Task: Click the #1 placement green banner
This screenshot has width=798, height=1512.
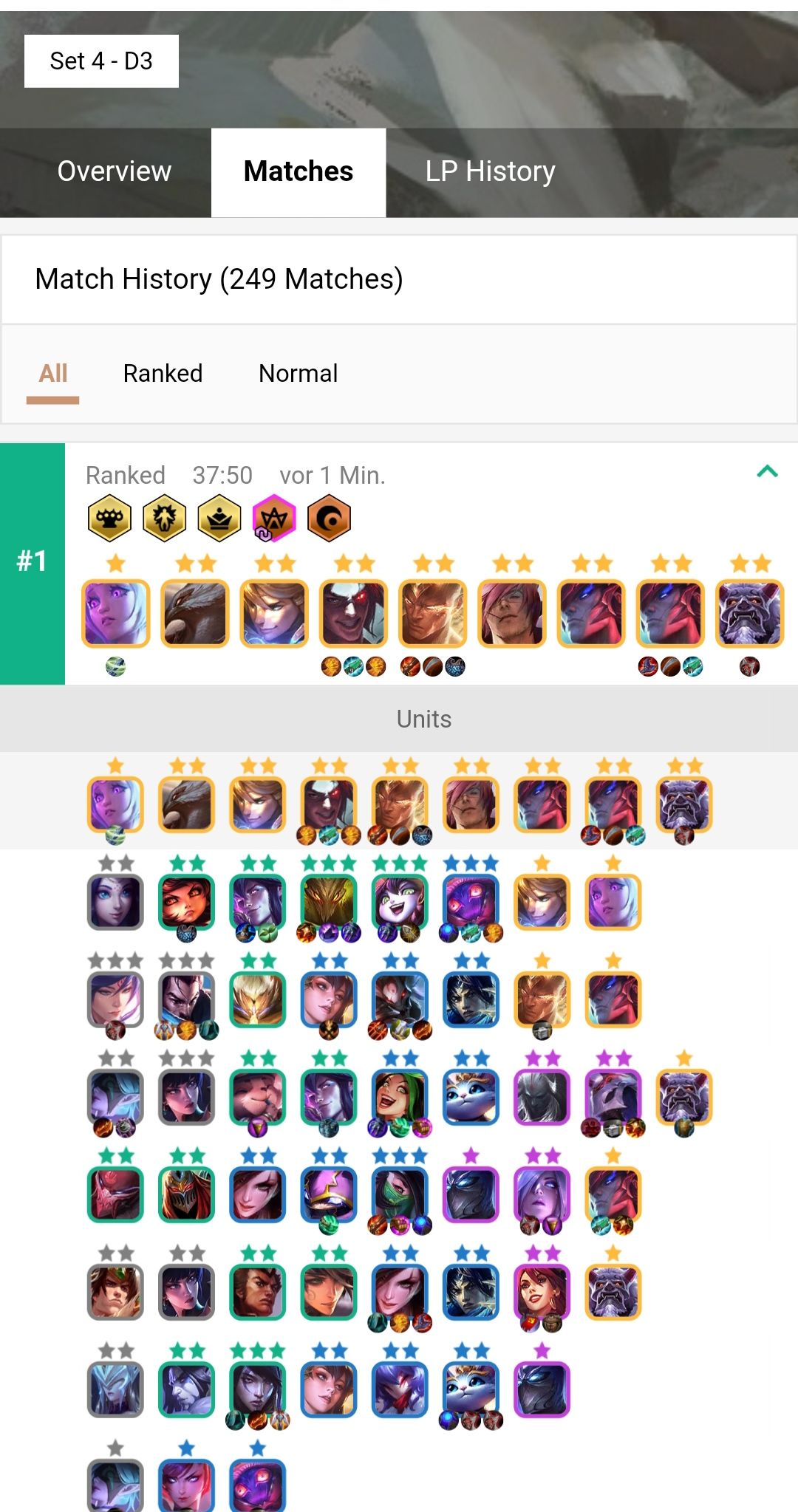Action: coord(33,564)
